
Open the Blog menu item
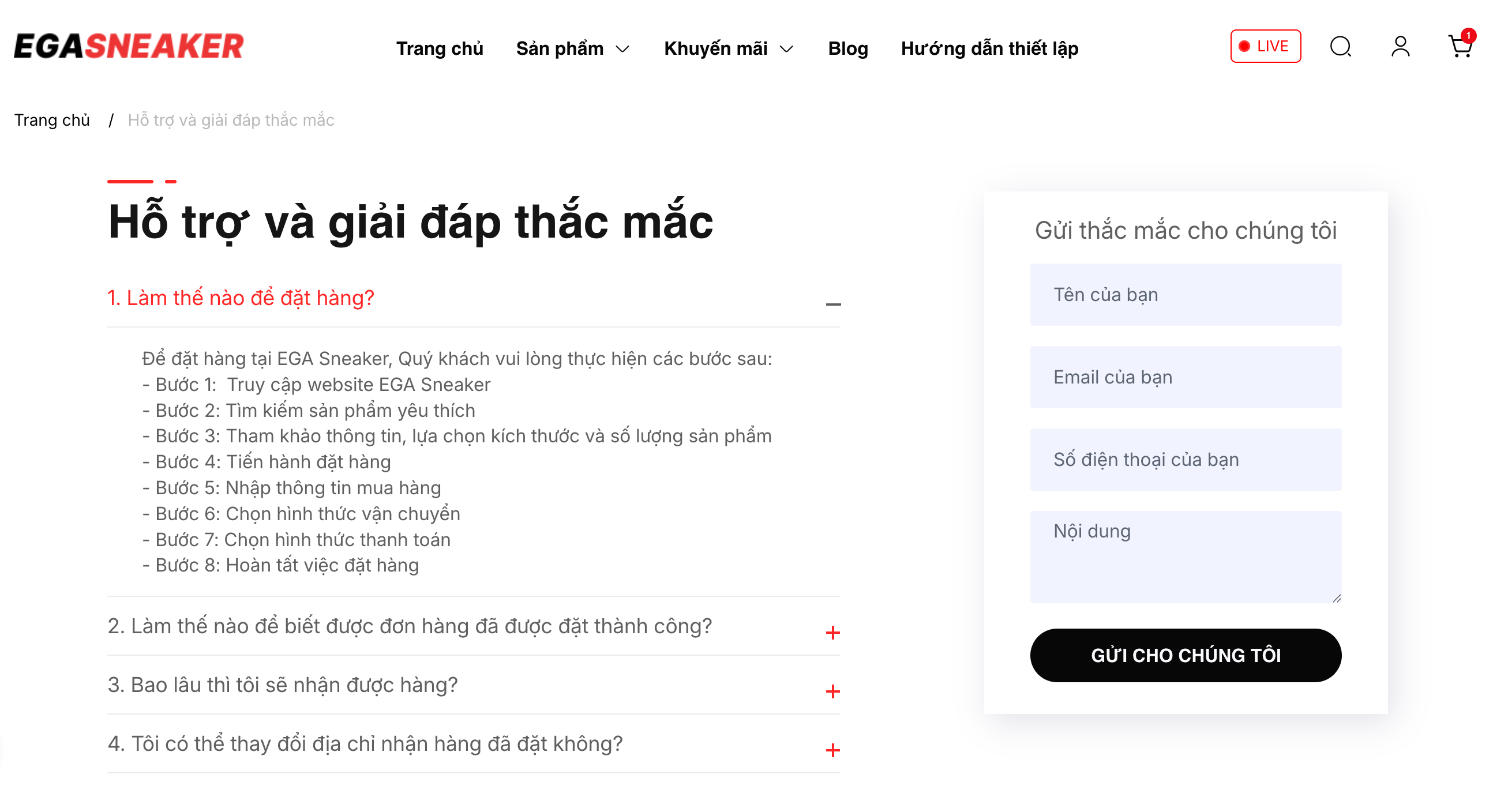click(848, 48)
